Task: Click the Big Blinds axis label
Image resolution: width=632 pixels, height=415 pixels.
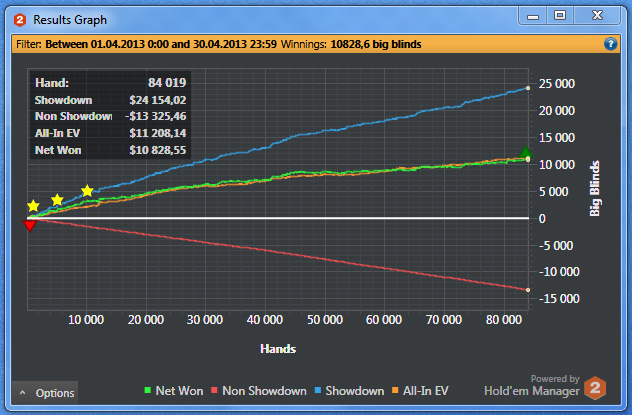Action: pos(595,189)
